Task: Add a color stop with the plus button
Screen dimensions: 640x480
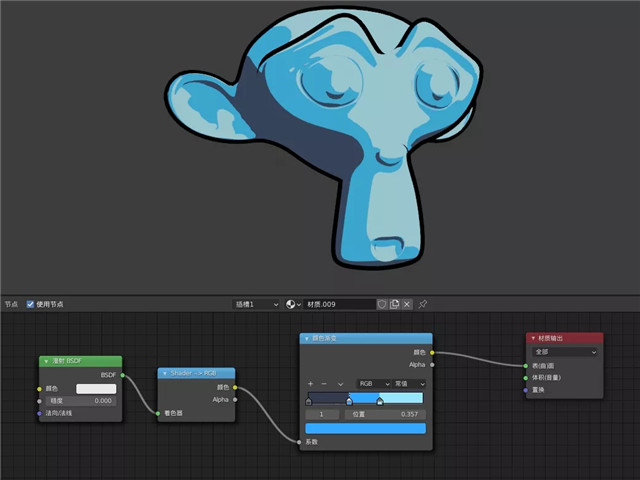Action: coord(311,384)
